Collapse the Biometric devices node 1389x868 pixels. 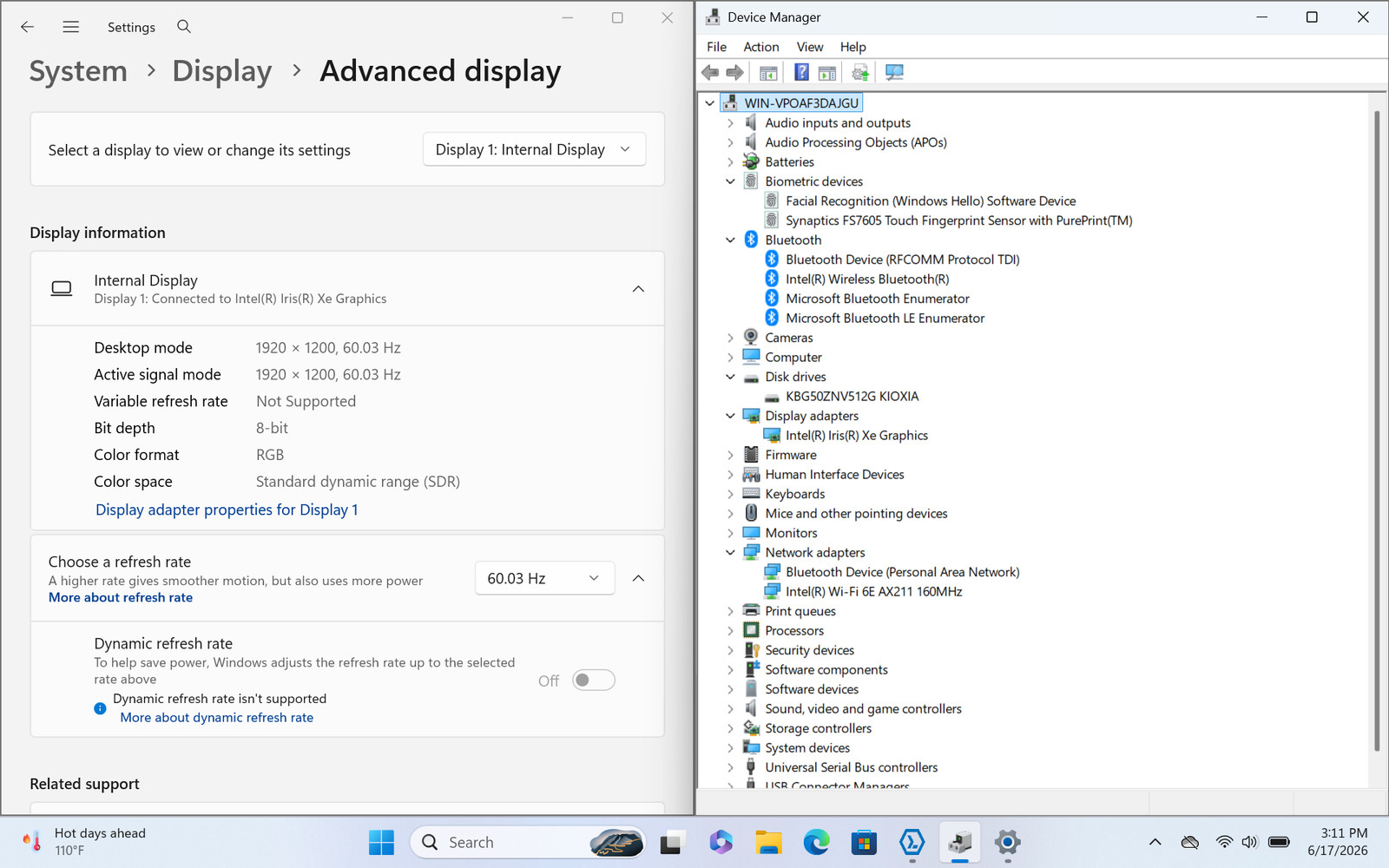tap(730, 181)
